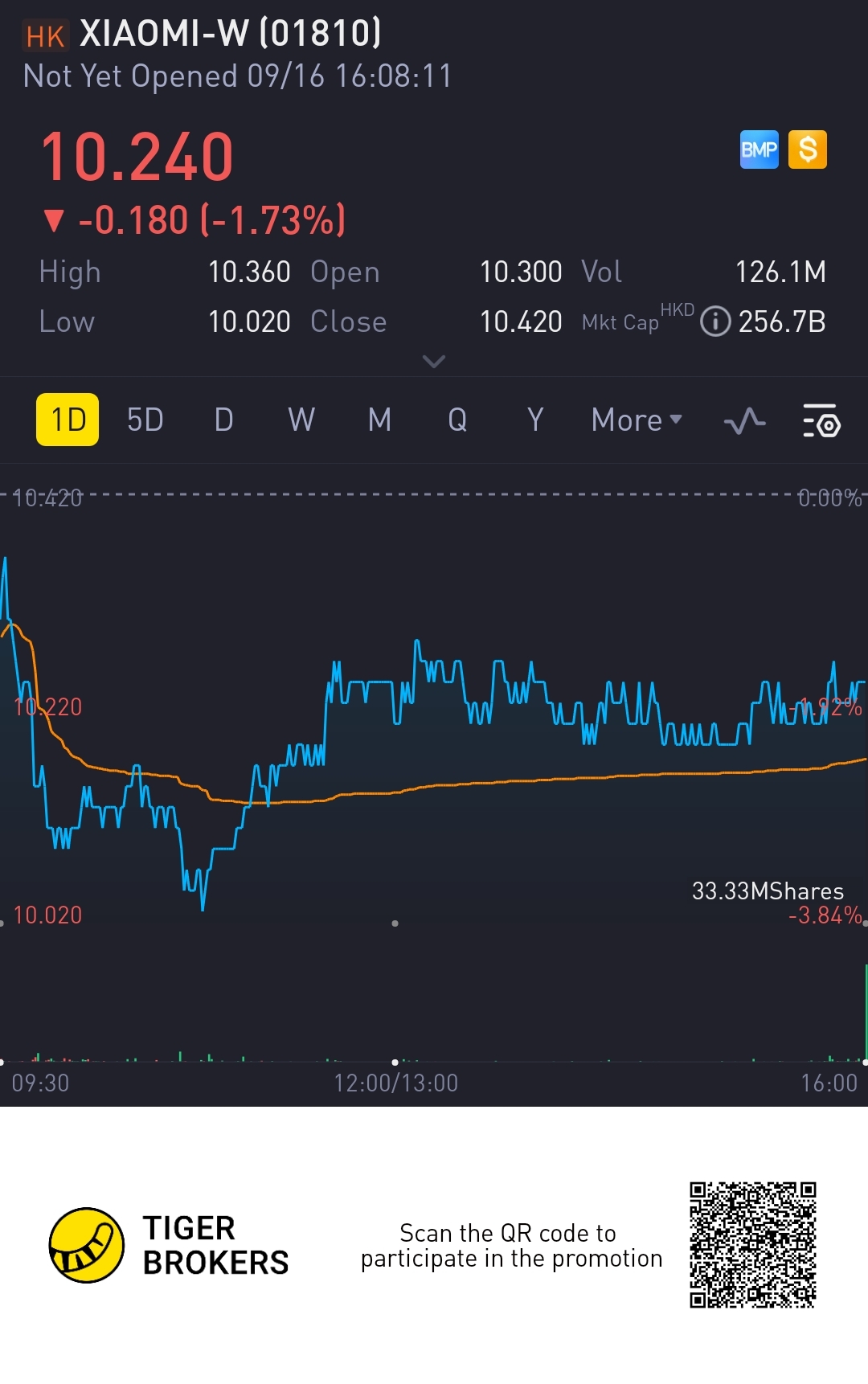
Task: Tap the change -0.180 (-1.73%)
Action: pos(212,219)
